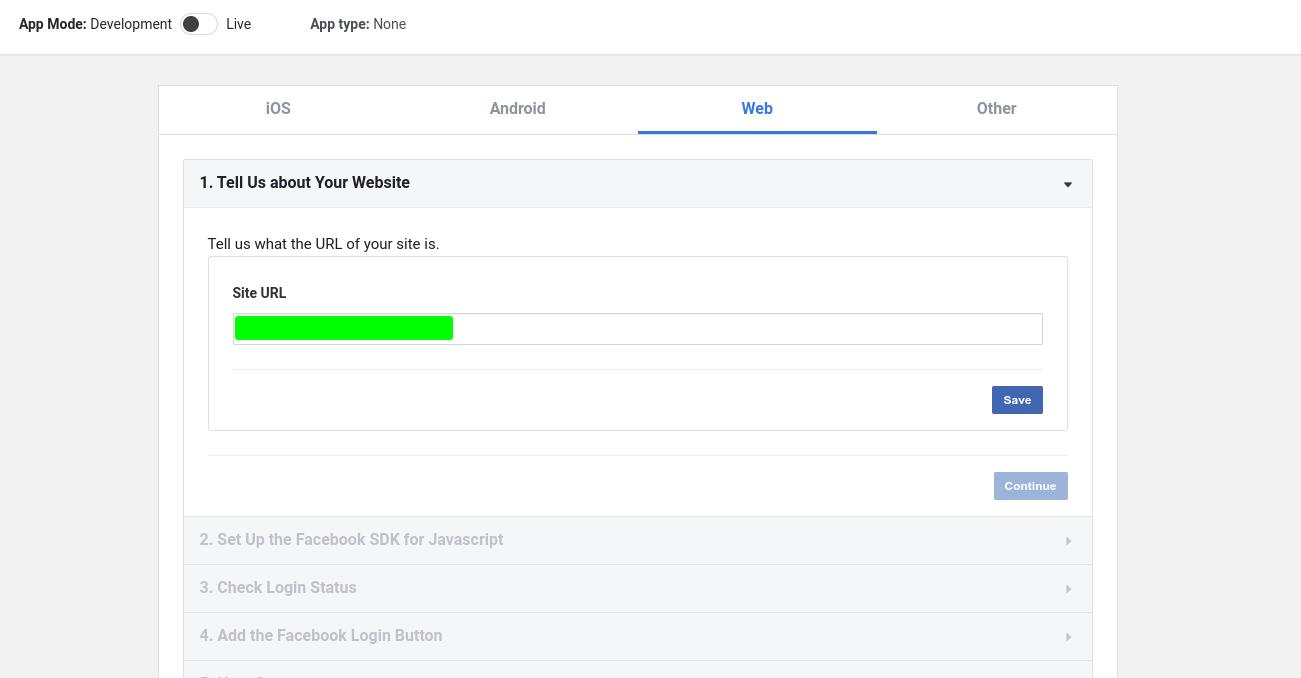Select the Web platform tab
Image resolution: width=1301 pixels, height=678 pixels.
[757, 109]
